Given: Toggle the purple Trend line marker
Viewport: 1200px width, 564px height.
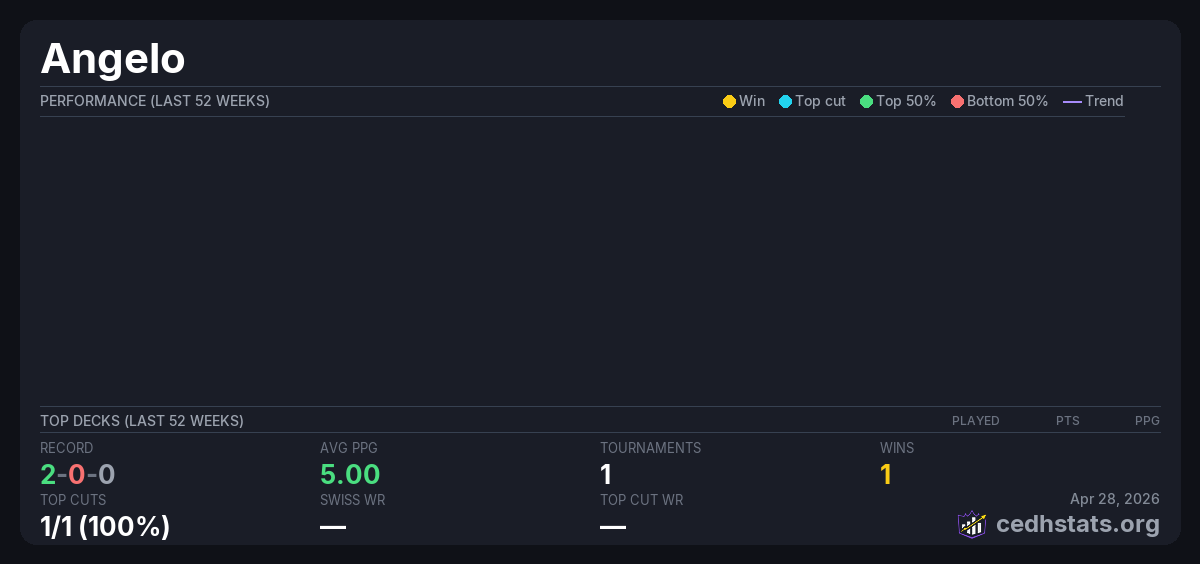Looking at the screenshot, I should click(1072, 101).
